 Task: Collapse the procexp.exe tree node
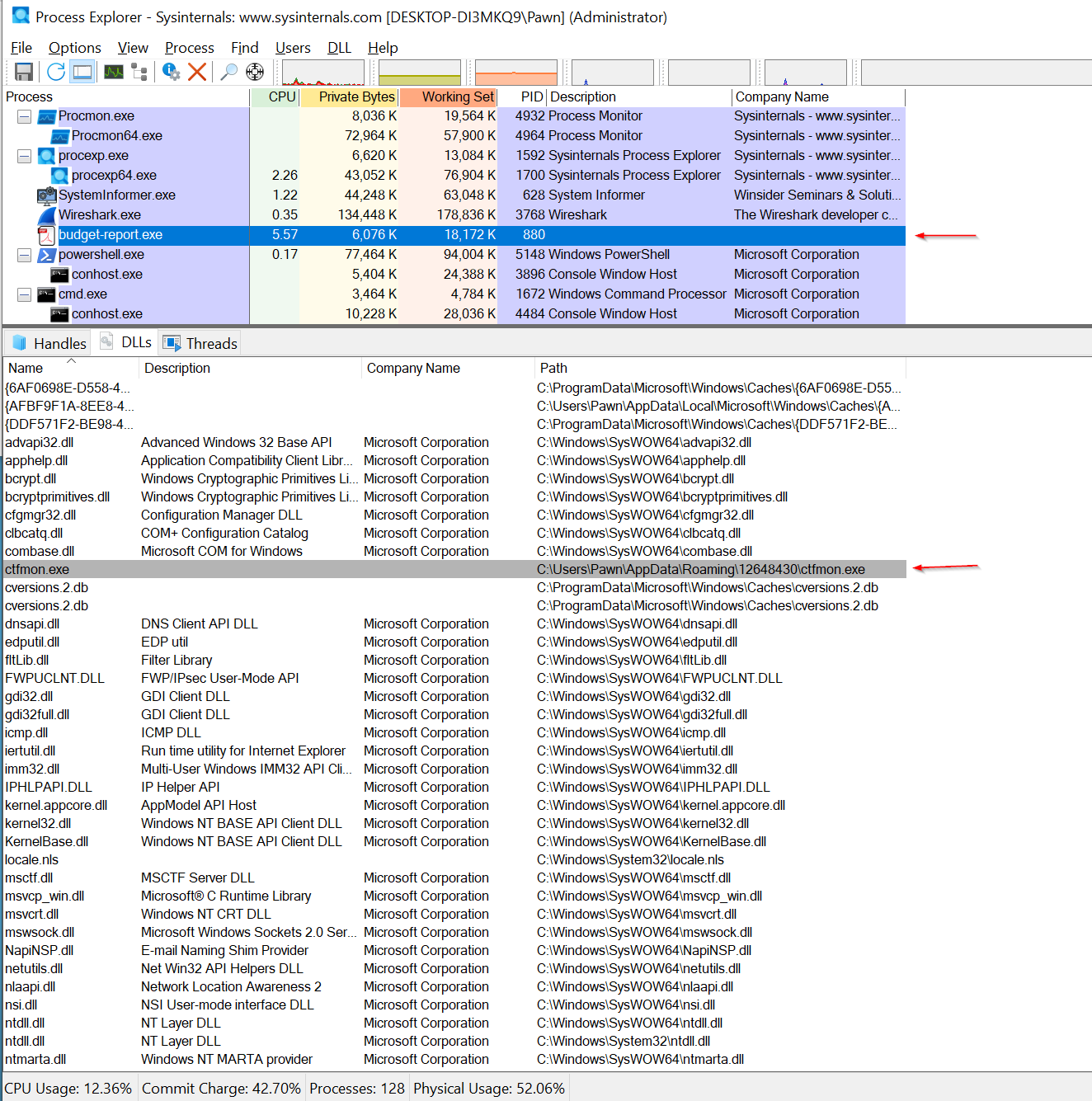[x=24, y=156]
